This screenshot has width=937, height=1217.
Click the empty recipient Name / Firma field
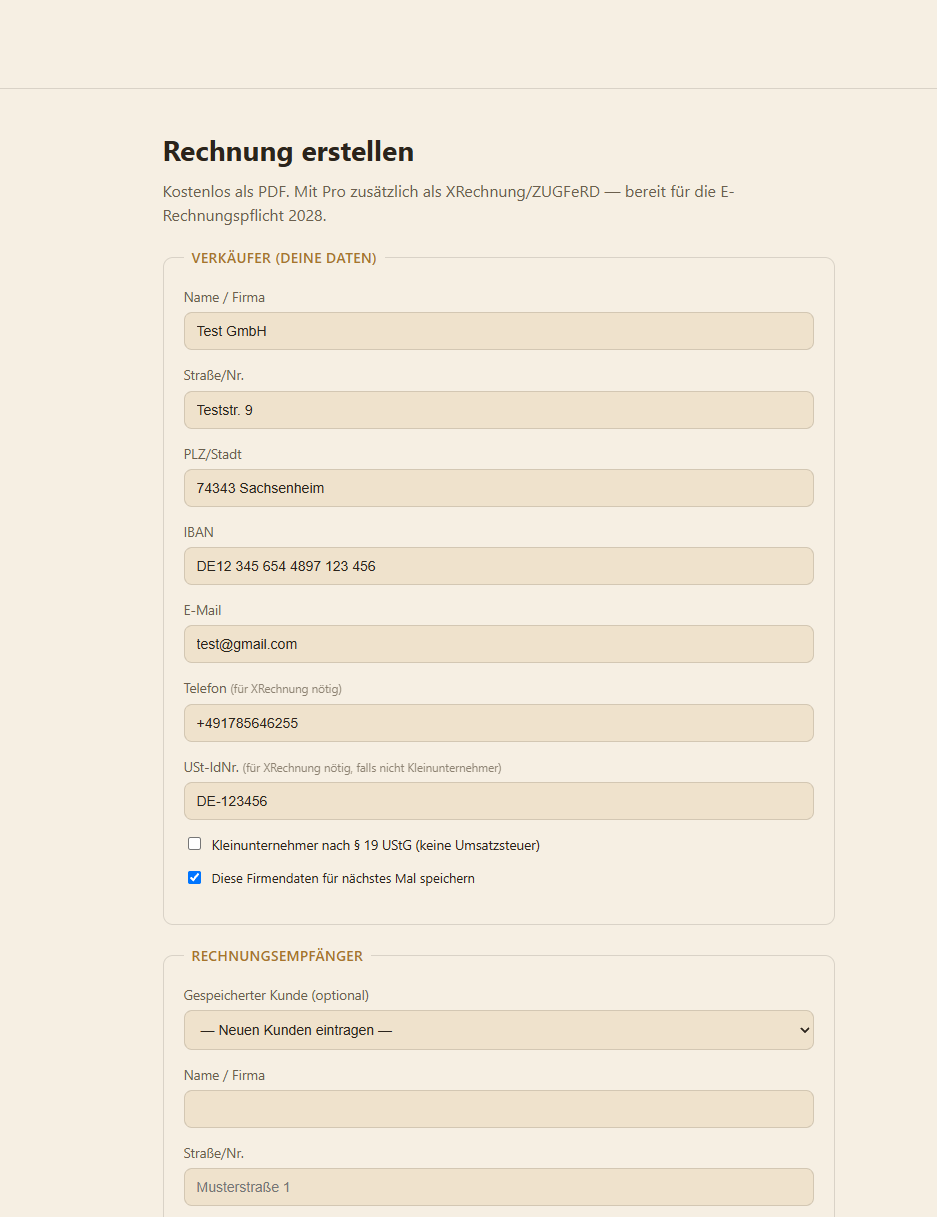498,1109
